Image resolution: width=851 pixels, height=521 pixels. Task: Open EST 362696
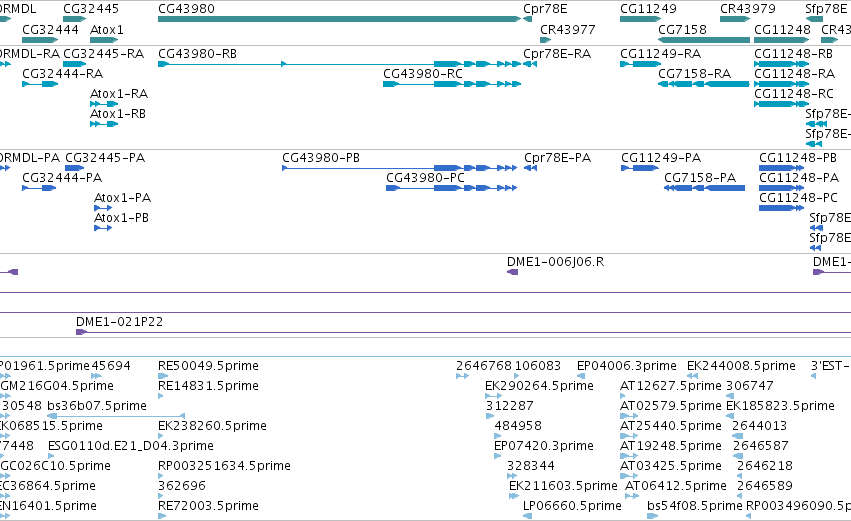point(182,486)
